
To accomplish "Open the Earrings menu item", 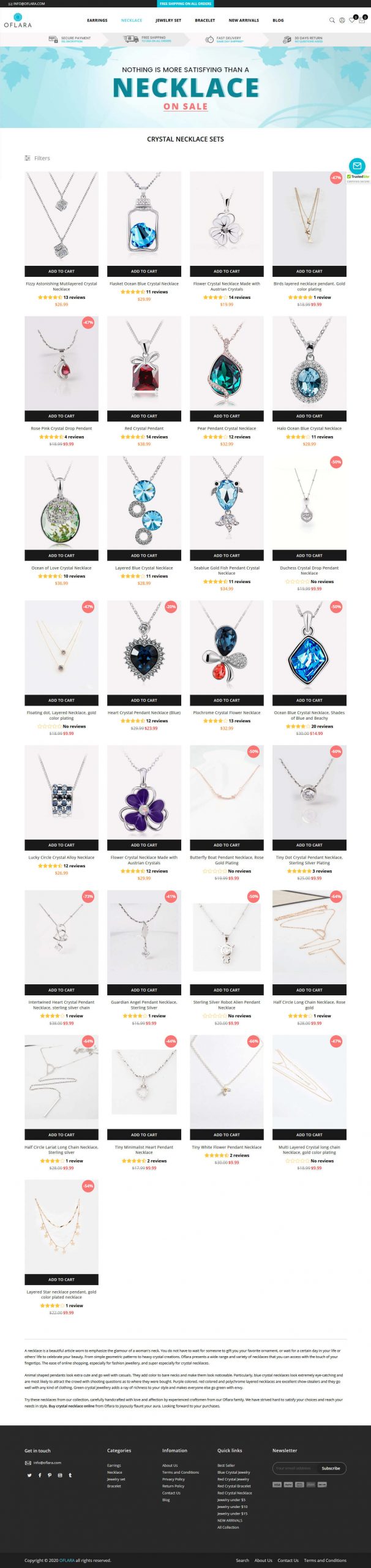I will tap(97, 20).
